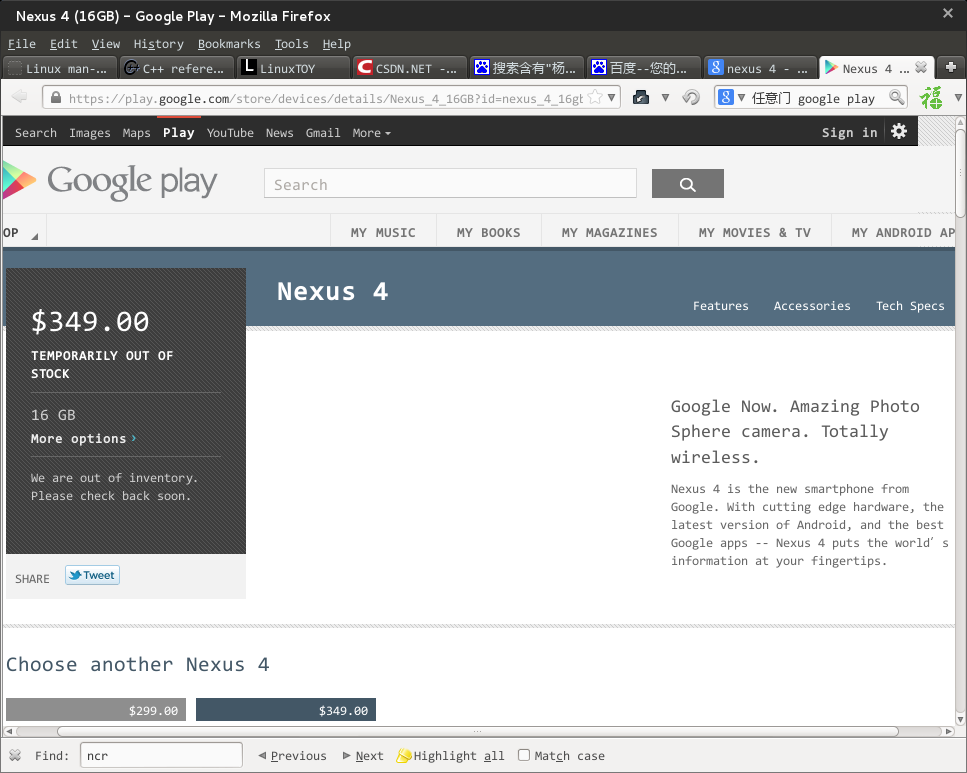Screen dimensions: 967x773
Task: Open MY MAGAZINES section
Action: click(609, 233)
